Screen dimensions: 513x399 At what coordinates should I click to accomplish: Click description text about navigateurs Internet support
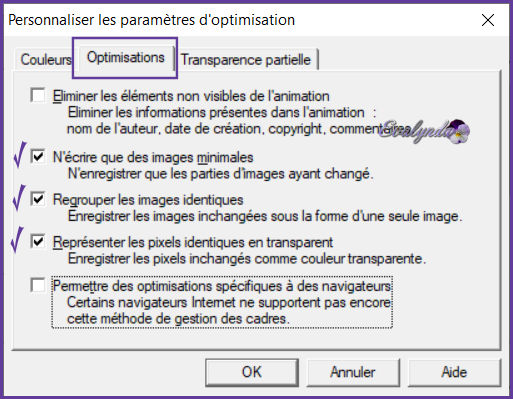(229, 310)
